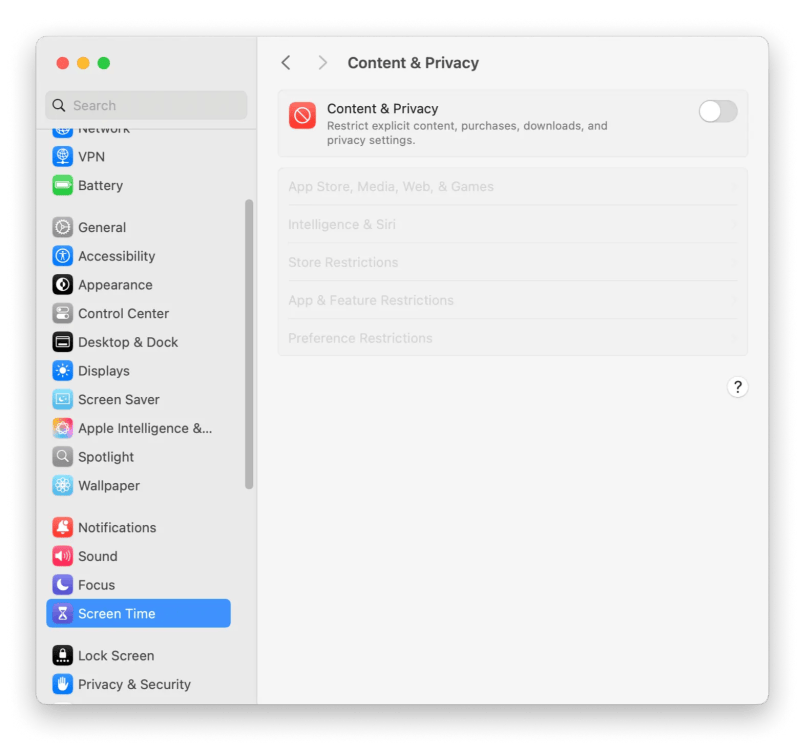Click the Sound speaker icon
The height and width of the screenshot is (753, 799).
(x=62, y=556)
